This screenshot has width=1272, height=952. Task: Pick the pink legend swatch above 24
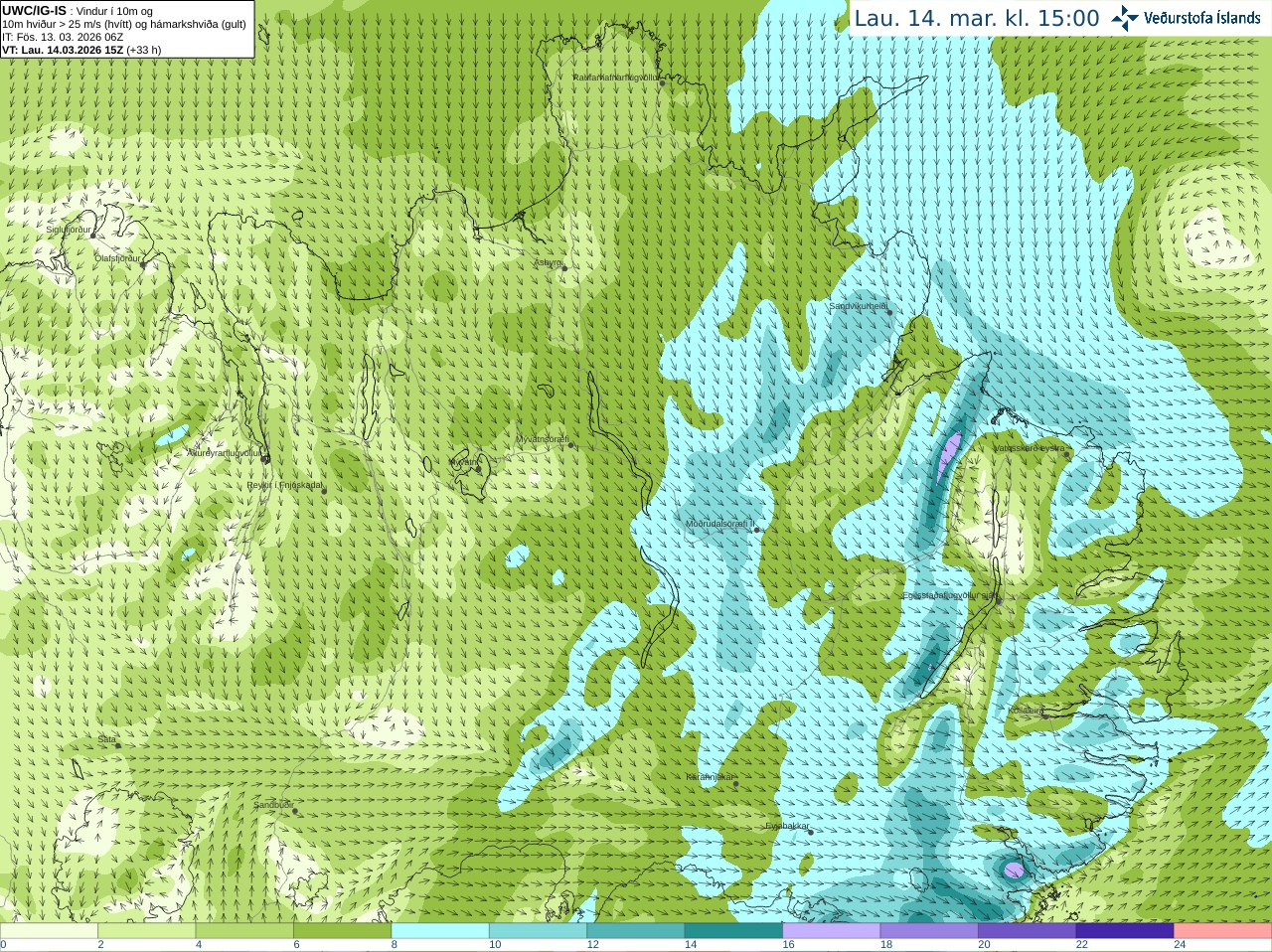pyautogui.click(x=1223, y=931)
